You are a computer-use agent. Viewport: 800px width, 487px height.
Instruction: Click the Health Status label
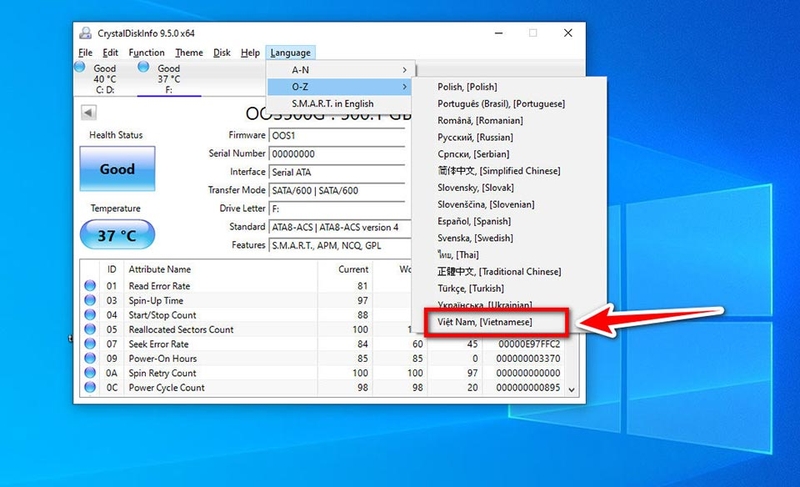point(116,135)
